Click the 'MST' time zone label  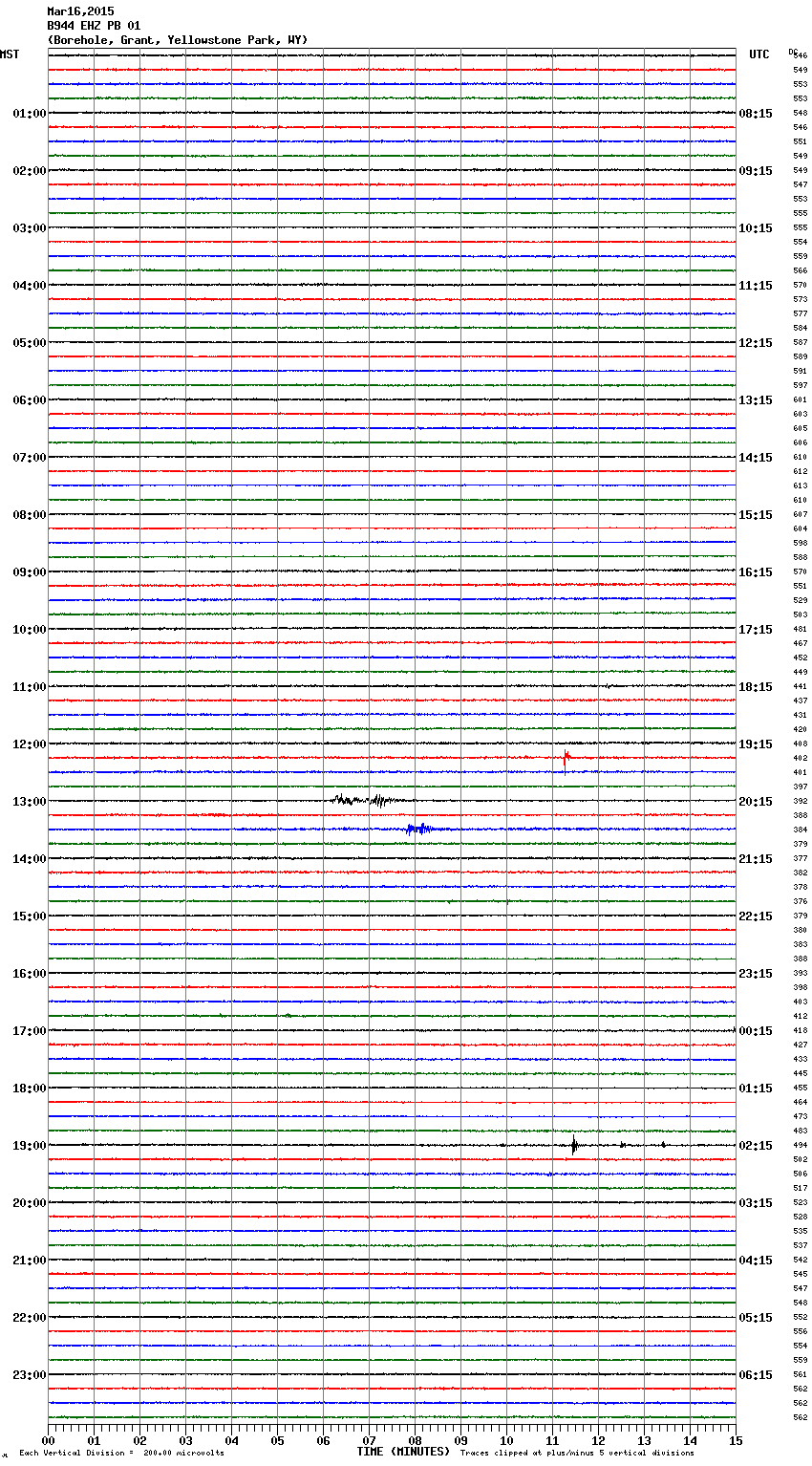[10, 54]
